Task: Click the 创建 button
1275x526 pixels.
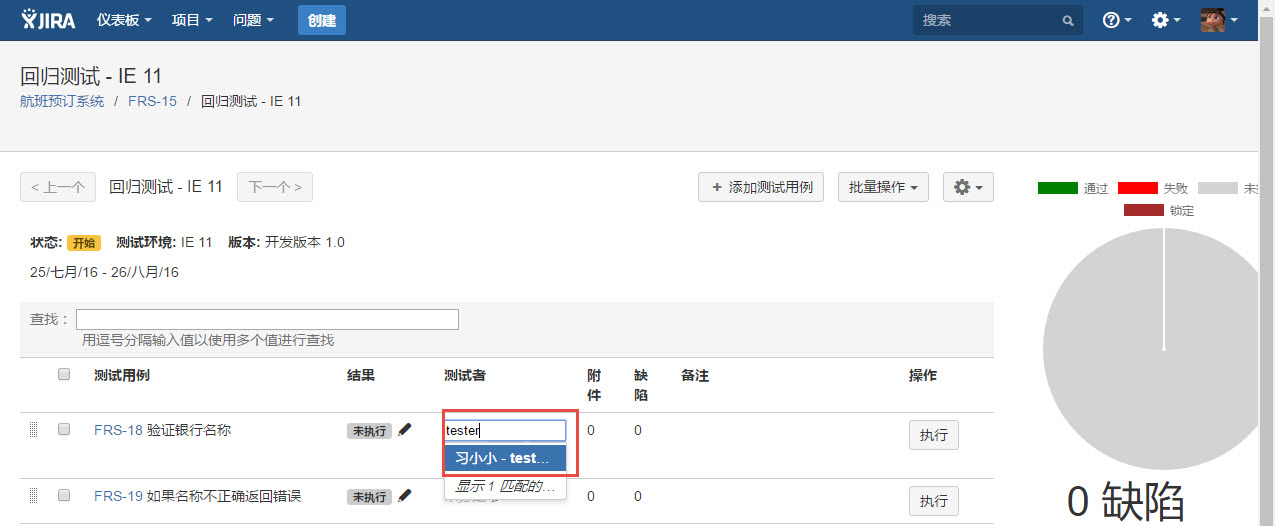Action: pyautogui.click(x=322, y=20)
